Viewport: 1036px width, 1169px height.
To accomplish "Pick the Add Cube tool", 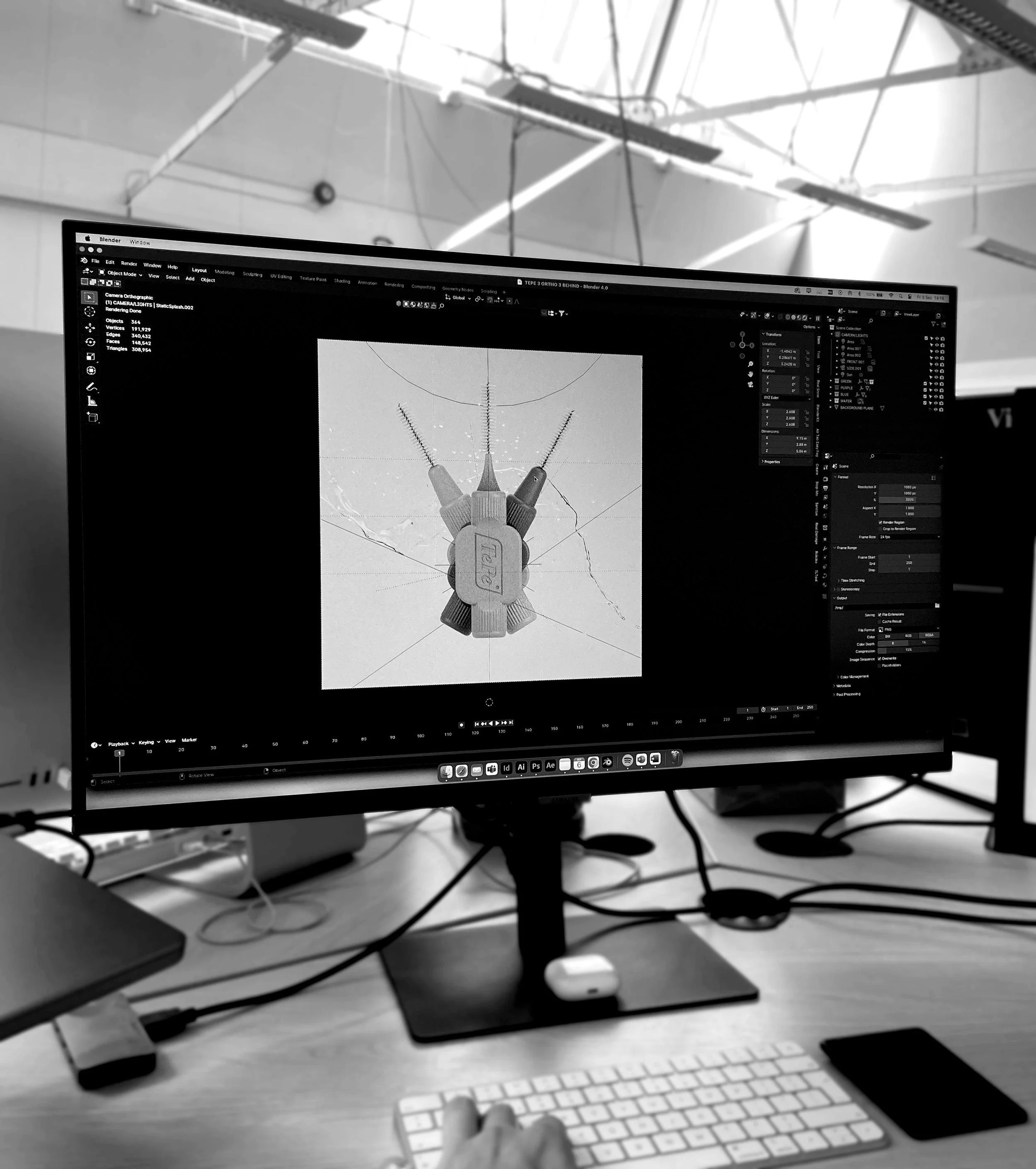I will tap(92, 418).
